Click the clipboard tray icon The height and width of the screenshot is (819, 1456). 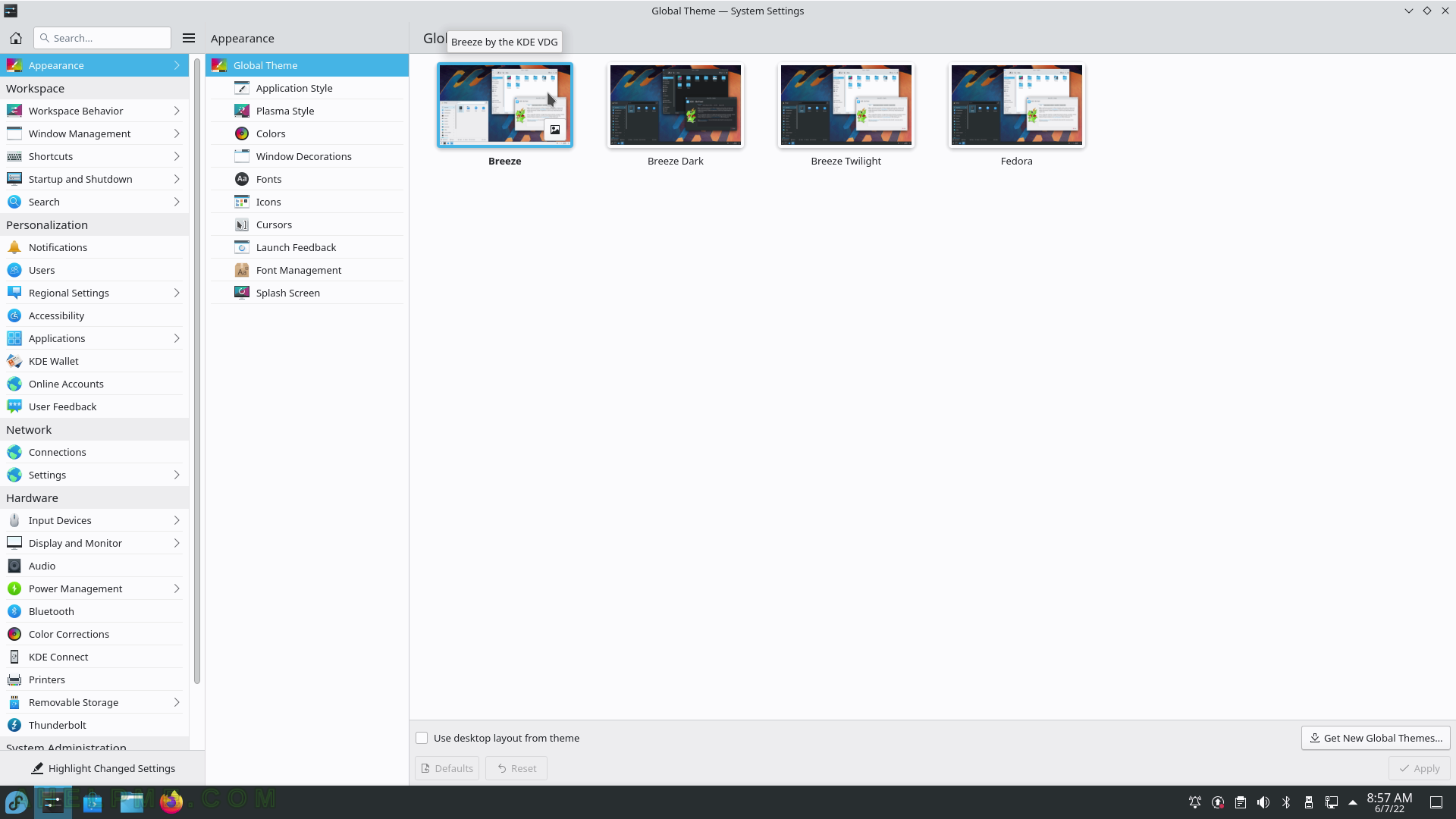(x=1241, y=802)
